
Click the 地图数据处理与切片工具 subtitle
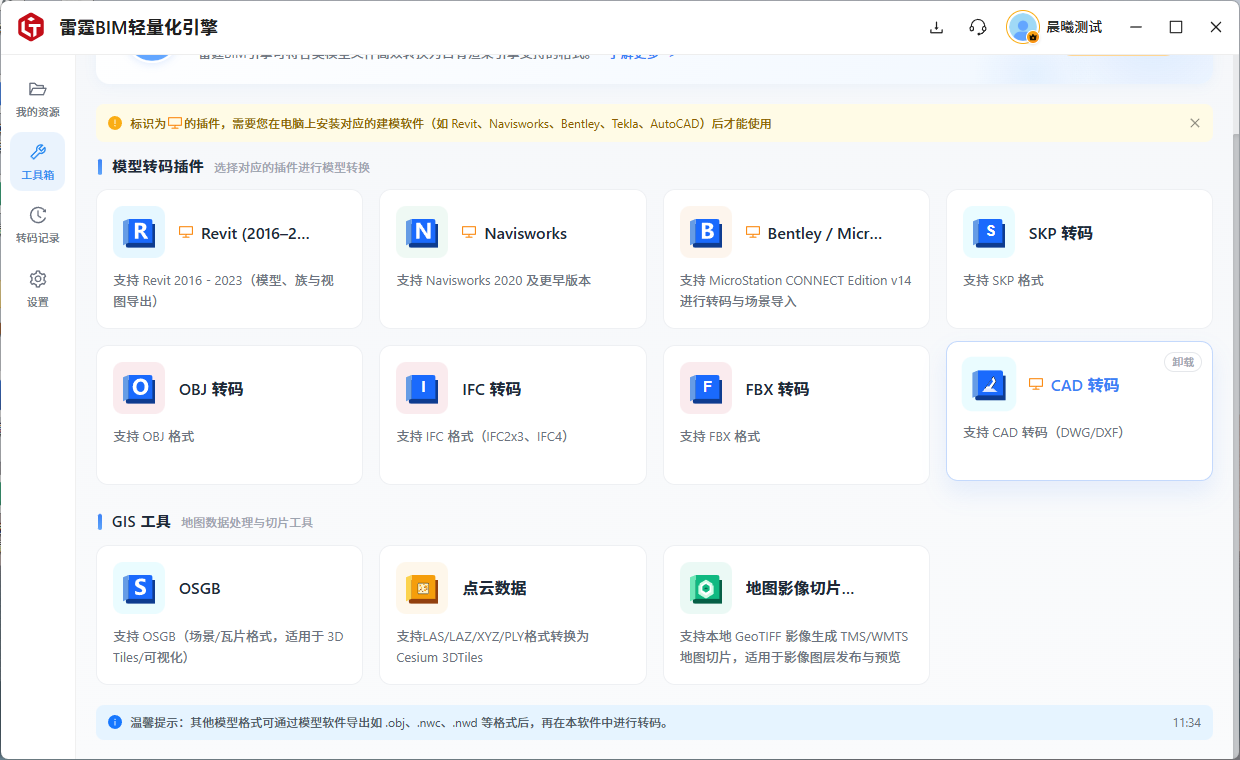coord(247,523)
